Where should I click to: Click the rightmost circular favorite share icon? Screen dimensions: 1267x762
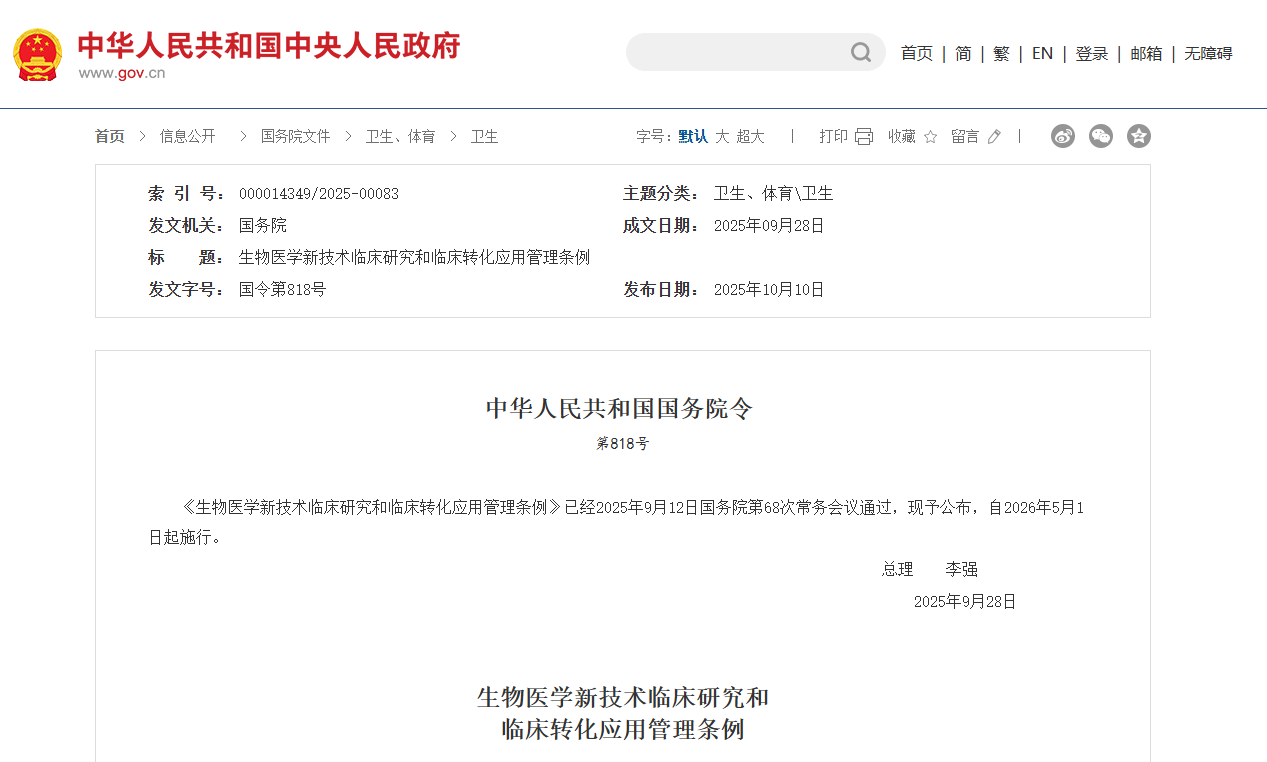click(1139, 135)
